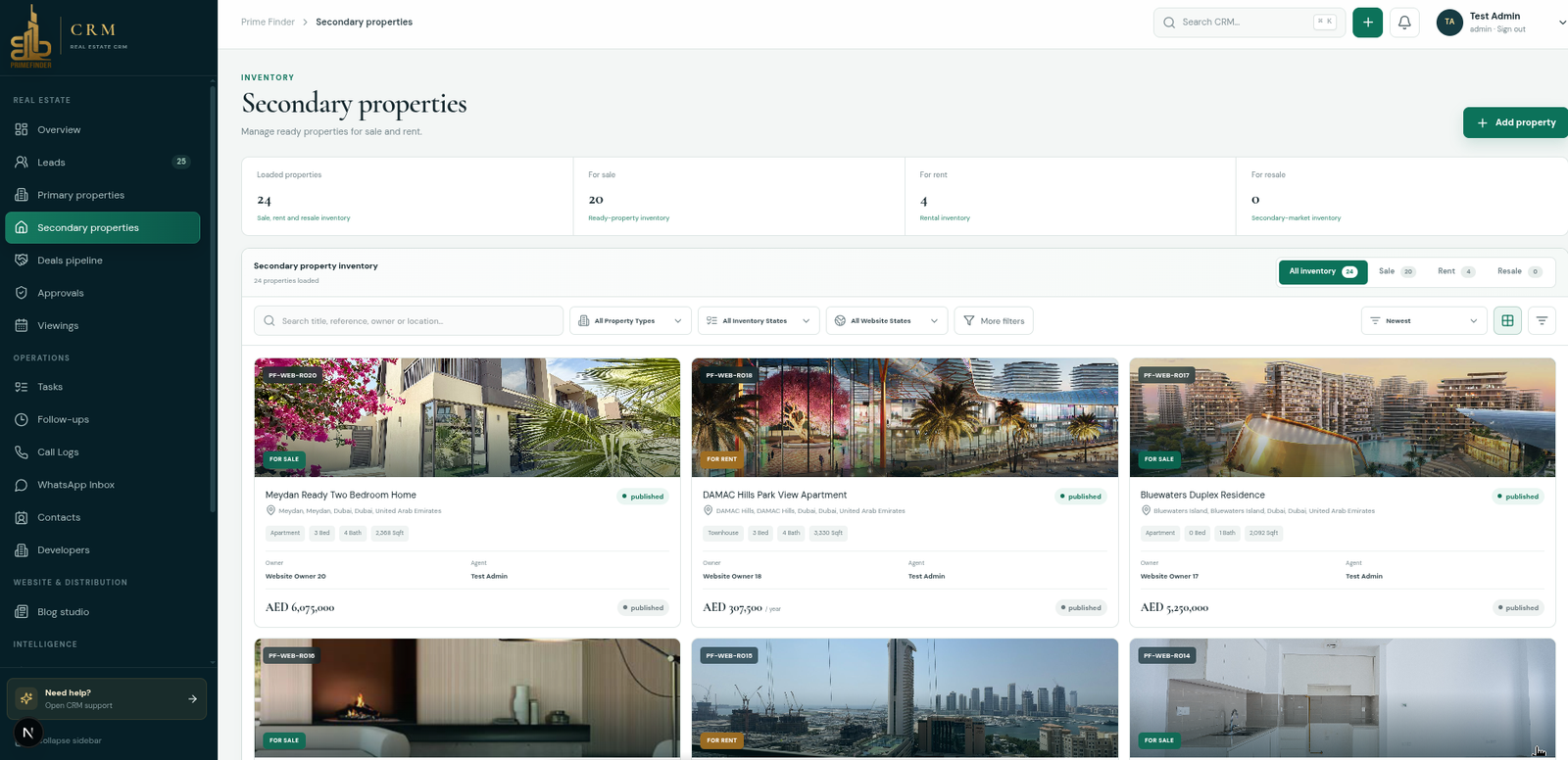Click the magnifier icon in Search CRM
Image resolution: width=1568 pixels, height=760 pixels.
(1169, 23)
